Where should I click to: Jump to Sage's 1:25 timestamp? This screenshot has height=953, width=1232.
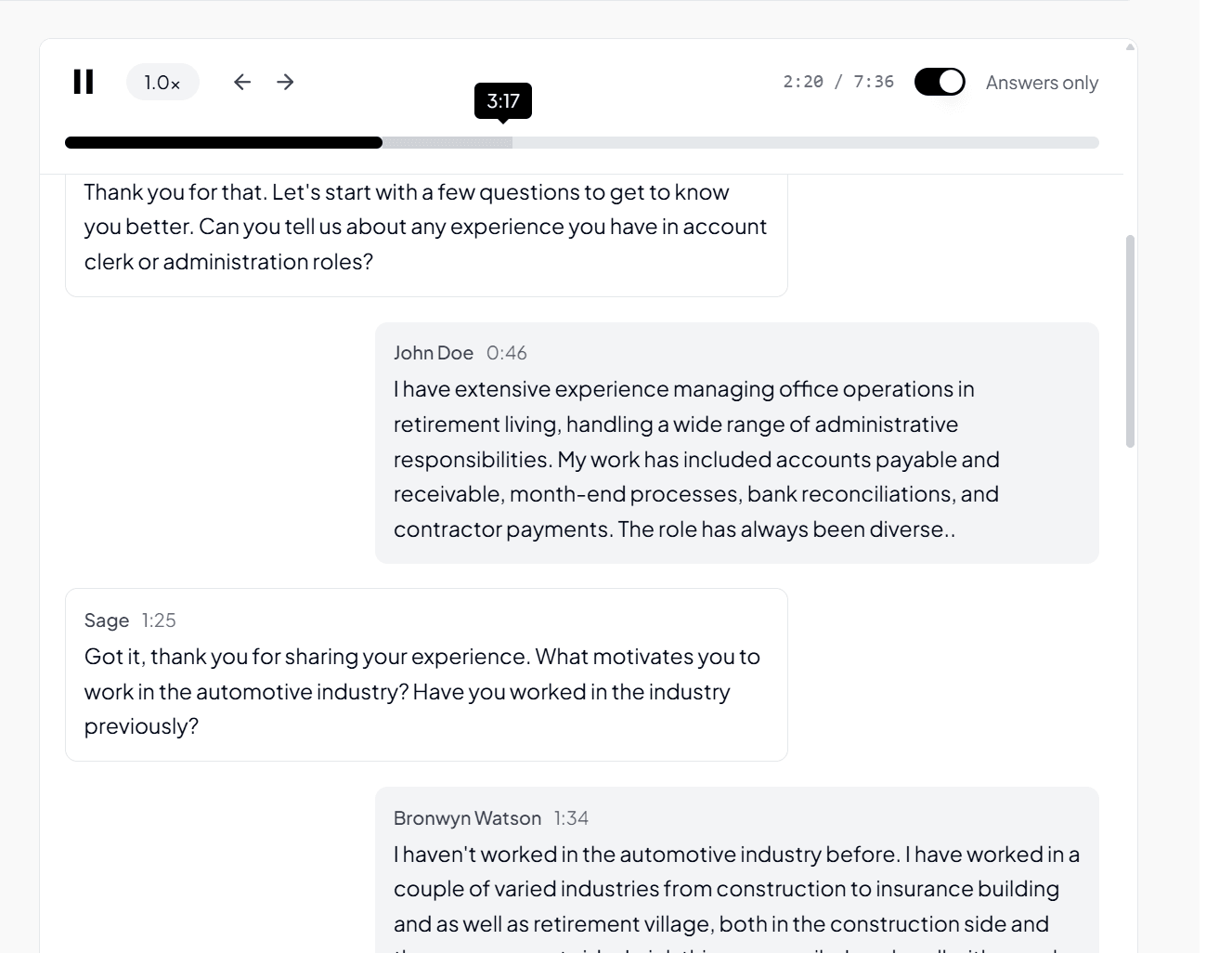159,620
